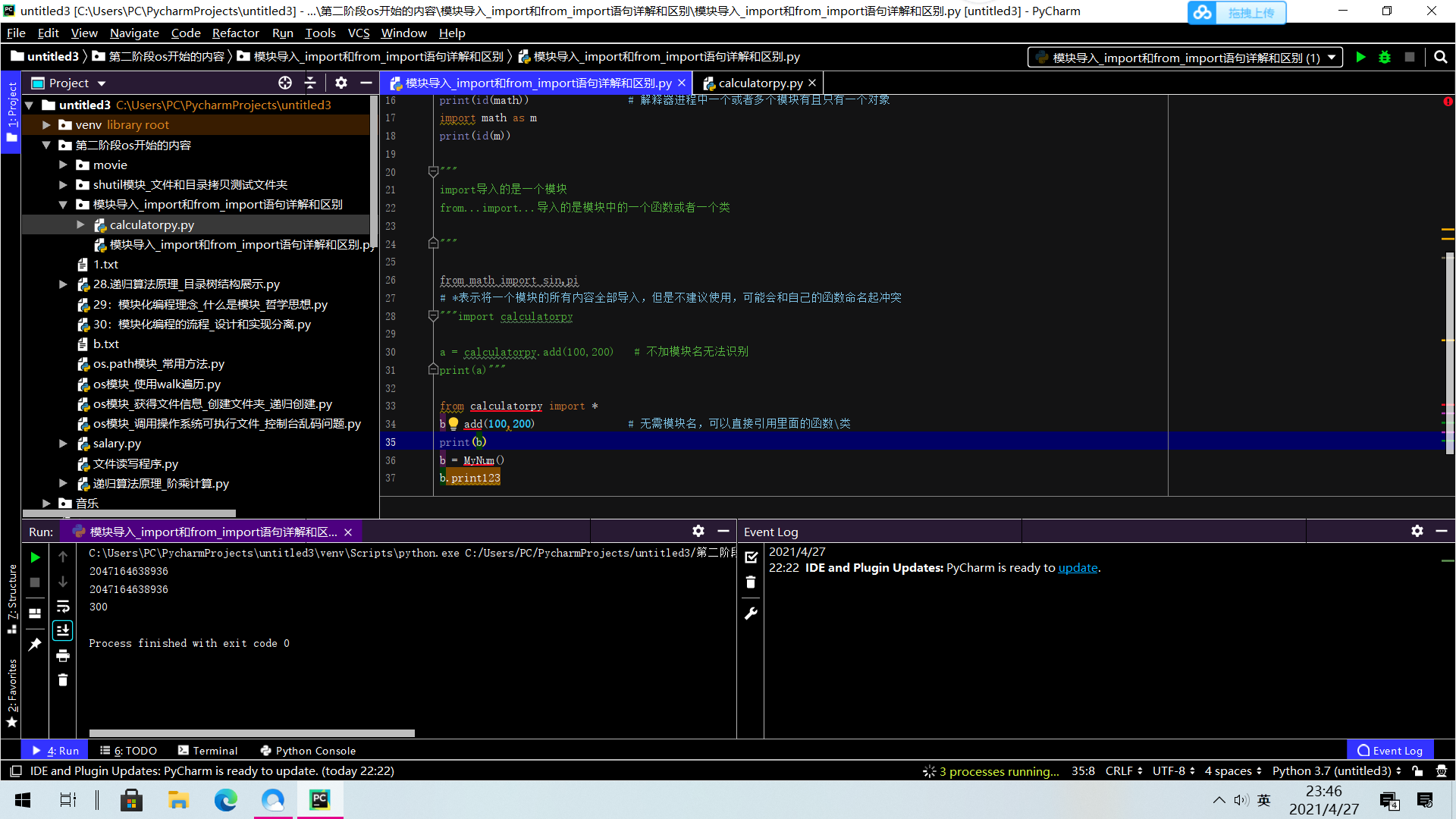The image size is (1456, 819).
Task: Click the stop process icon in top toolbar
Action: 1410,57
